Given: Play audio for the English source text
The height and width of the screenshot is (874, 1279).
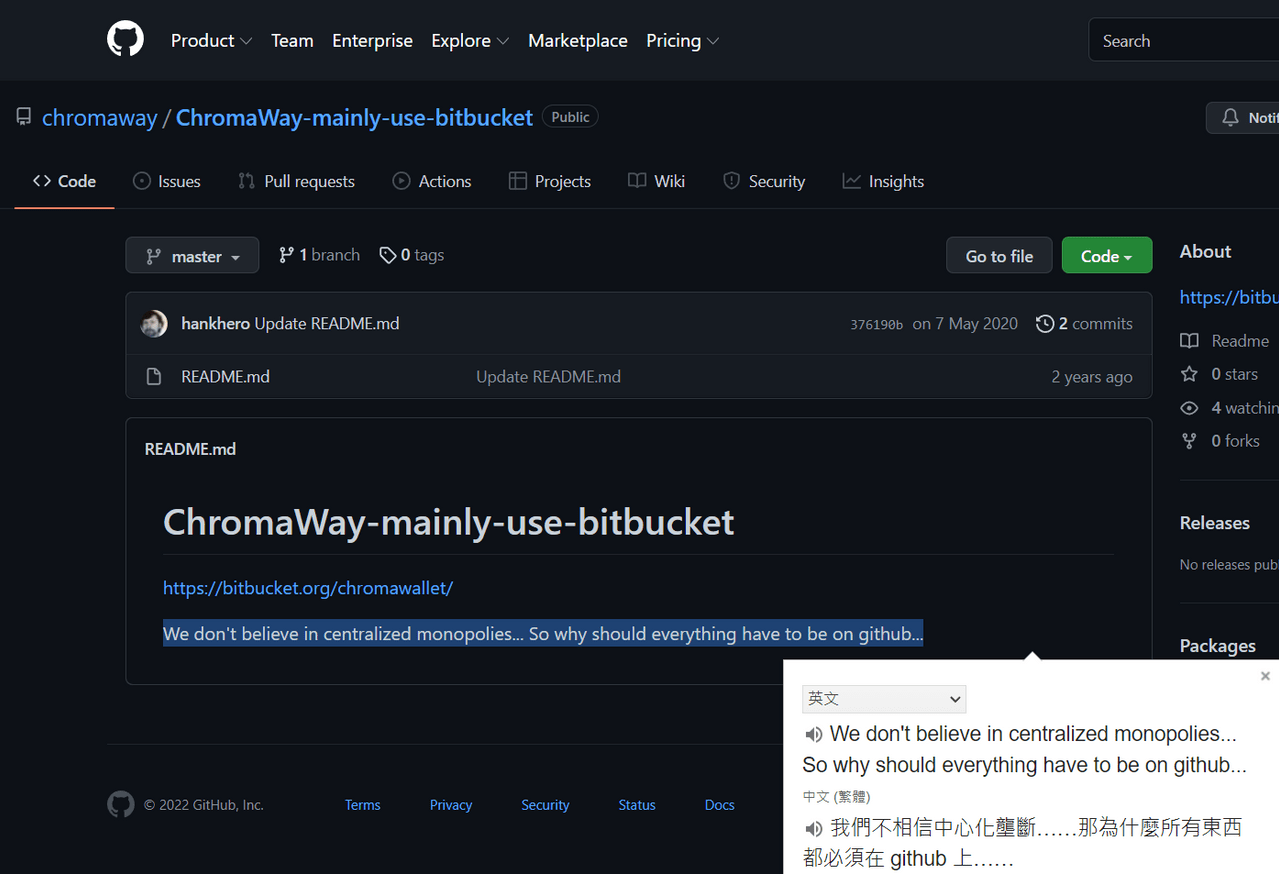Looking at the screenshot, I should coord(814,735).
